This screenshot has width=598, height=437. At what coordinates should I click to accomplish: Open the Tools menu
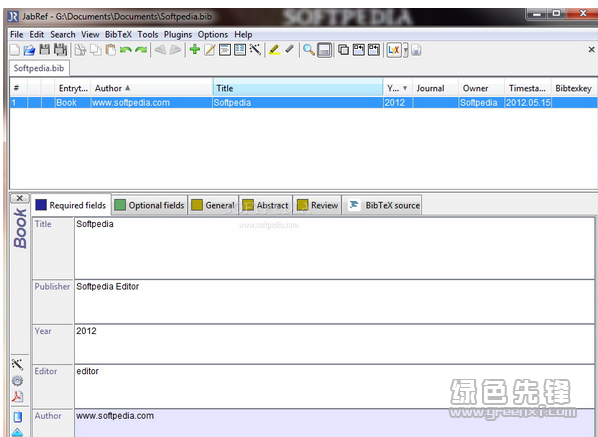click(x=148, y=35)
